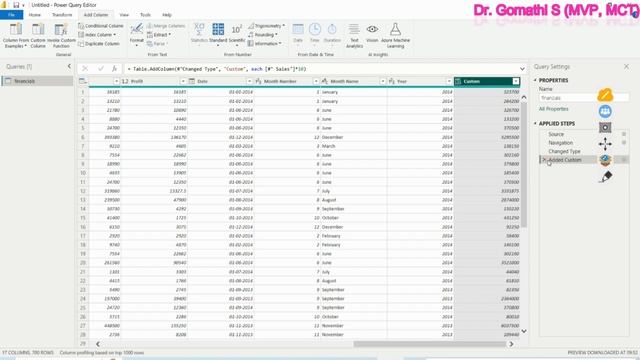Add a Conditional Column
640x360 pixels.
point(100,26)
